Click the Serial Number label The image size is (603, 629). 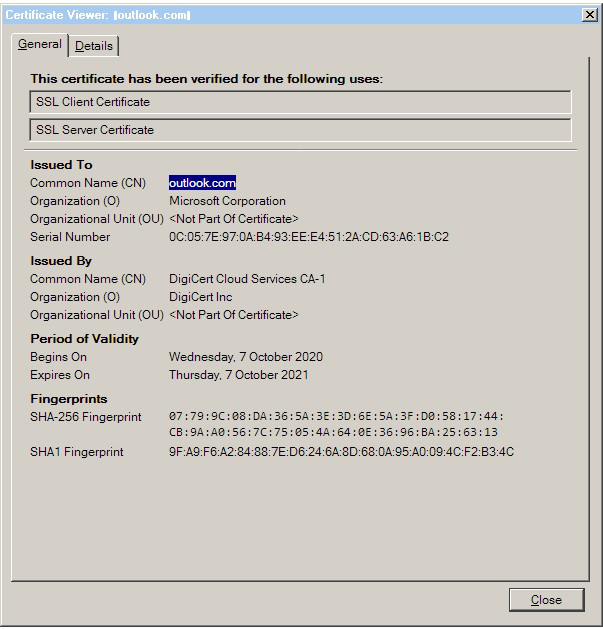(70, 237)
